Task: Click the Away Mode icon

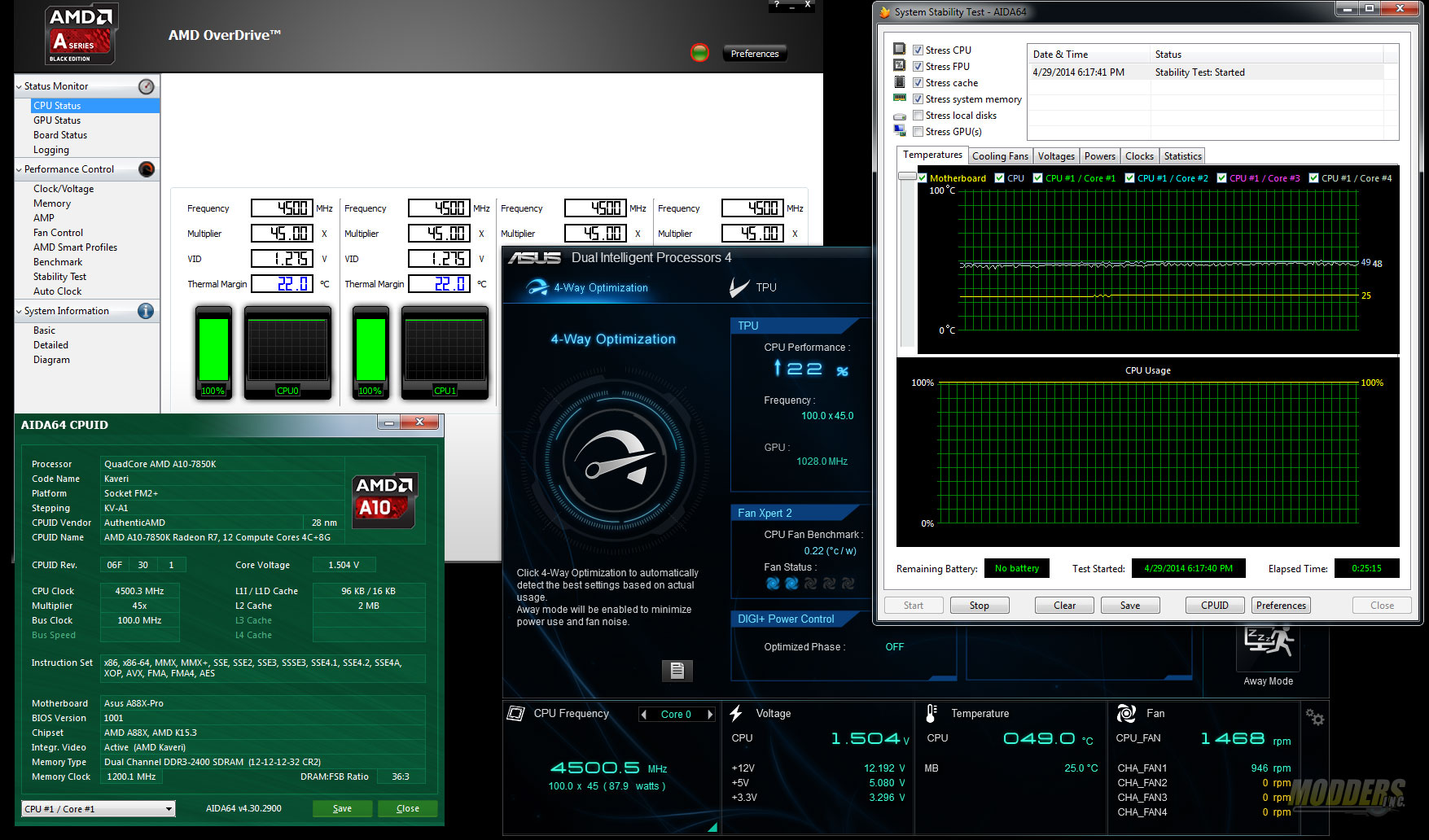Action: [x=1269, y=648]
